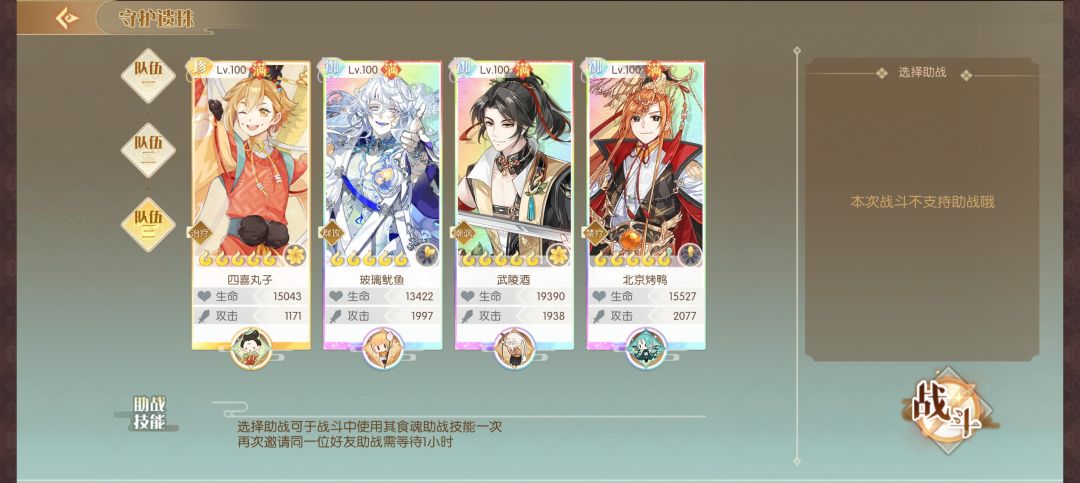Viewport: 1080px width, 483px height.
Task: Click the flower badge on 武陵酒 card
Action: pos(559,256)
